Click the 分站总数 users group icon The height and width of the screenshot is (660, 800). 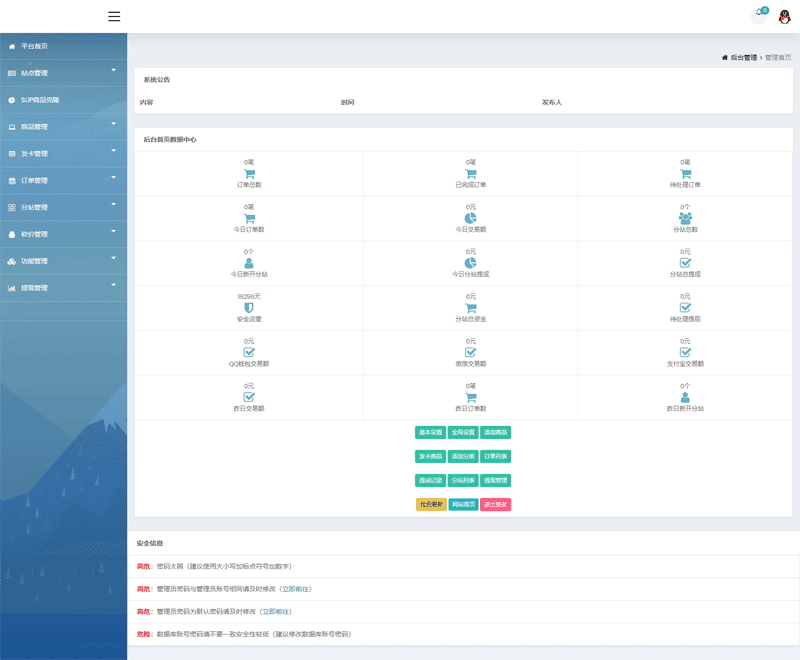[x=685, y=218]
